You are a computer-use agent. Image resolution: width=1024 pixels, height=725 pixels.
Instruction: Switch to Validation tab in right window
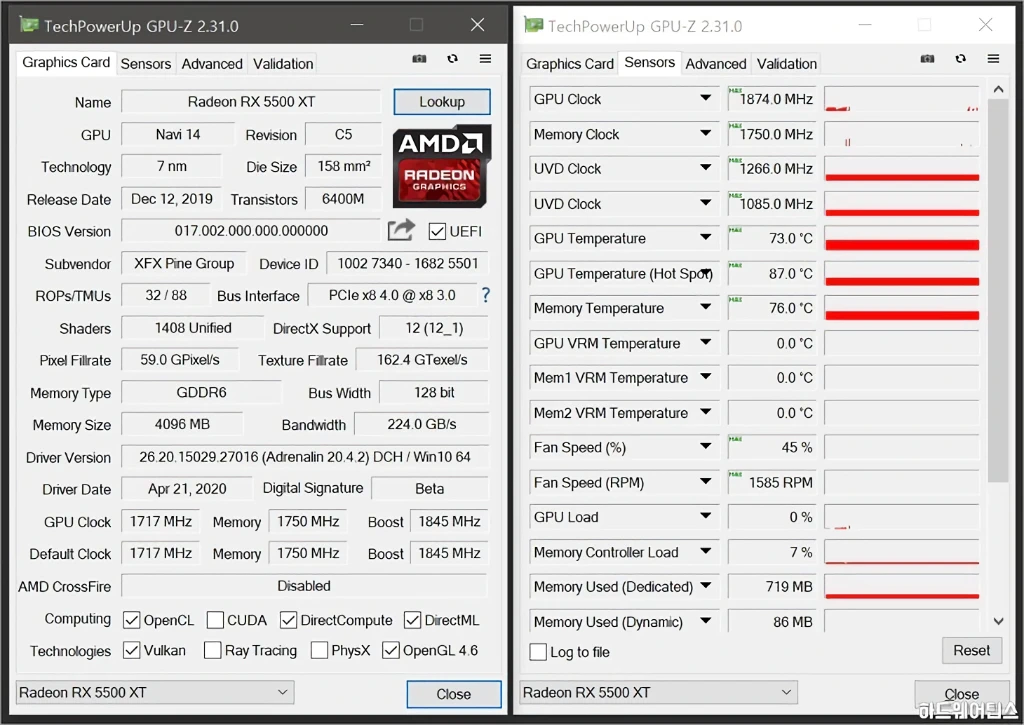coord(786,64)
